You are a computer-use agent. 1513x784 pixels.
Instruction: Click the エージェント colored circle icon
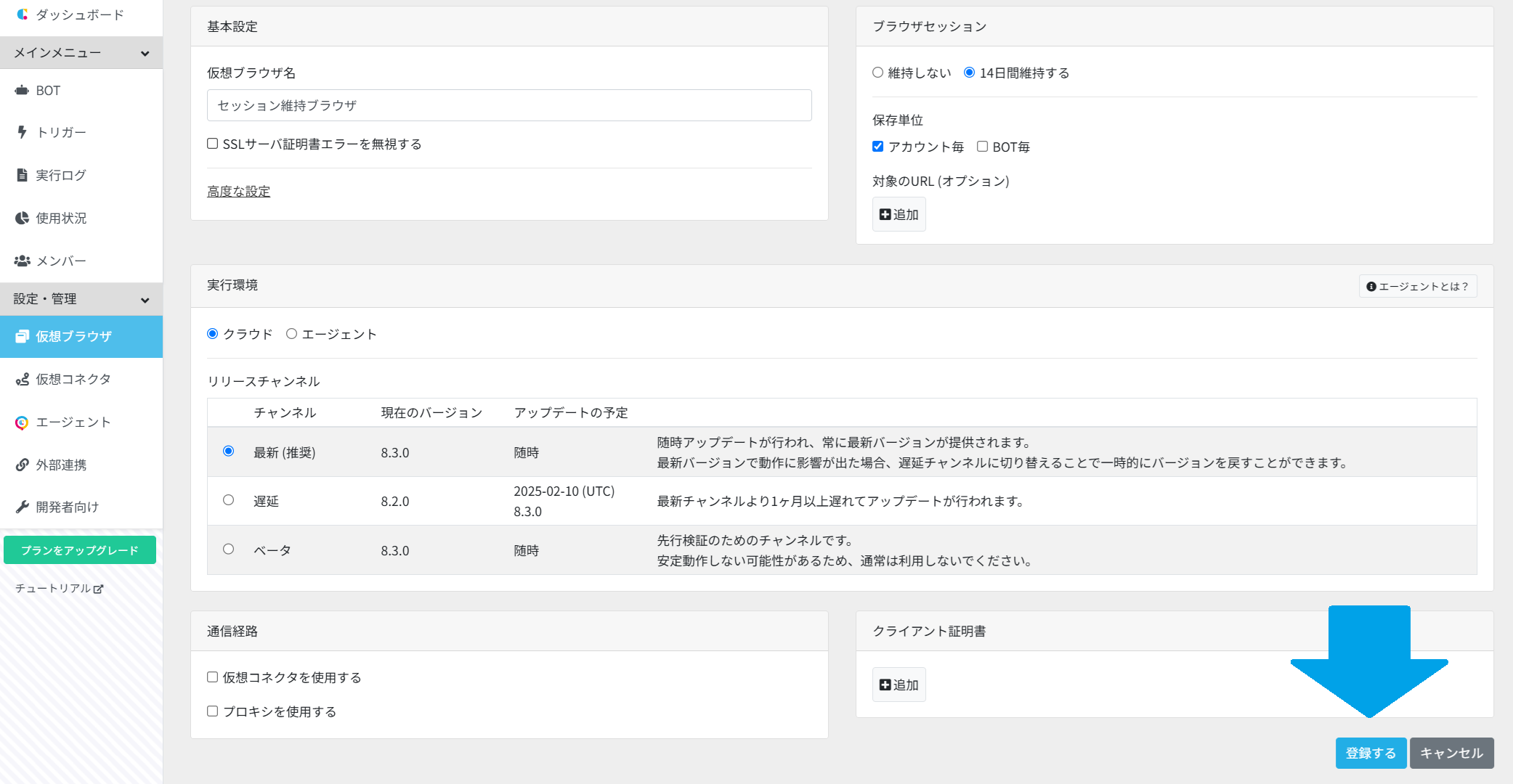point(22,422)
